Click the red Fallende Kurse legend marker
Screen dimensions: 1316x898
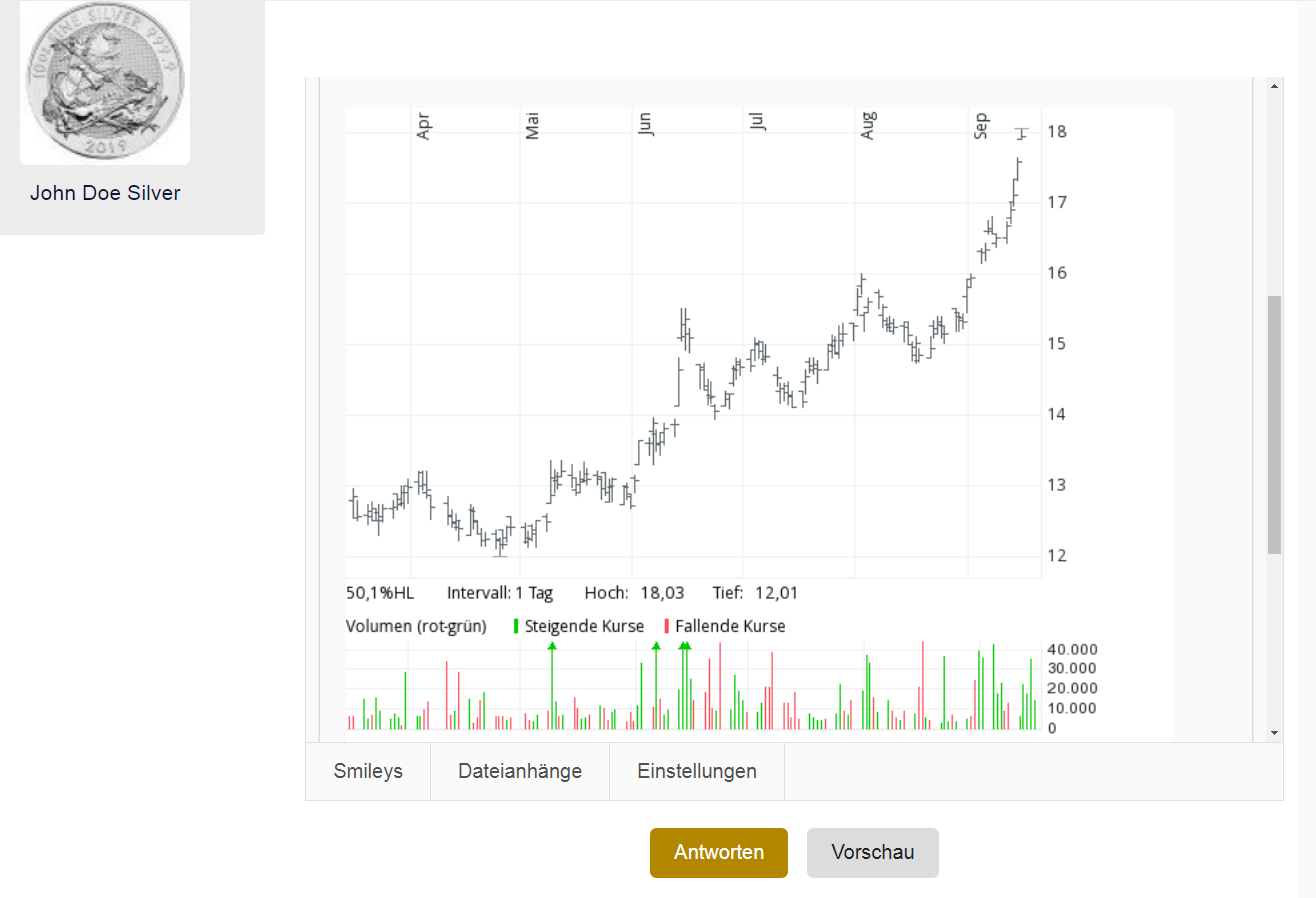pyautogui.click(x=667, y=626)
